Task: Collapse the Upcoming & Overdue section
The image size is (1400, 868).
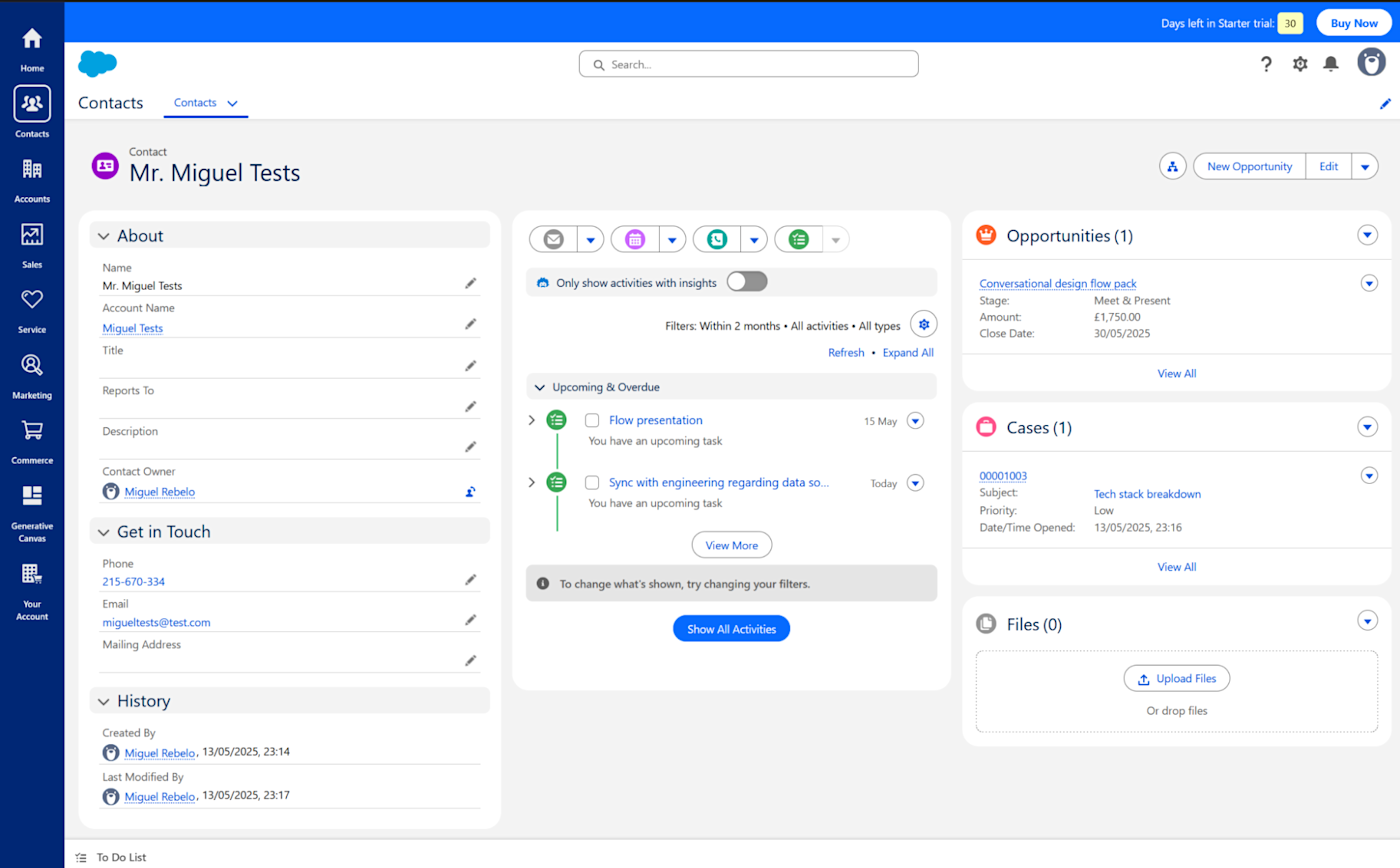Action: (x=540, y=387)
